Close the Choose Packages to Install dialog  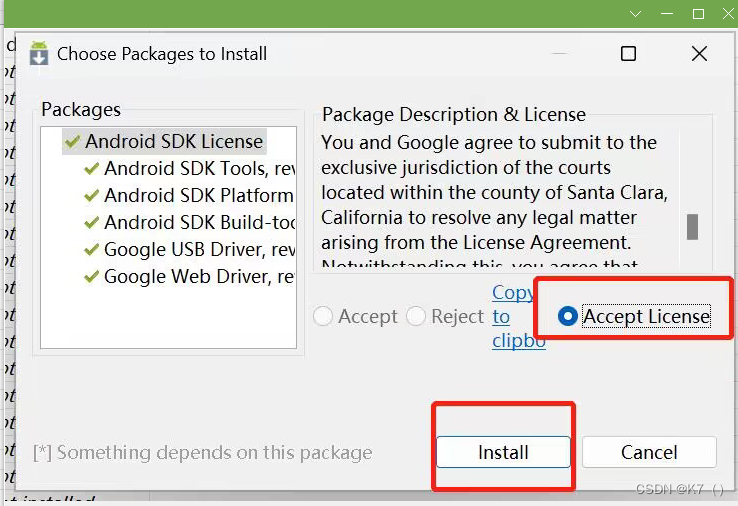(699, 54)
